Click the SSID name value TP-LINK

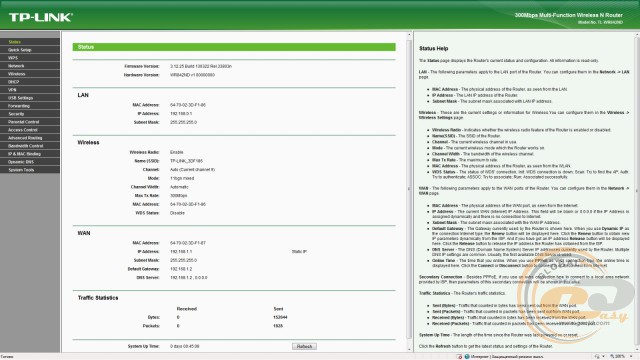click(186, 161)
